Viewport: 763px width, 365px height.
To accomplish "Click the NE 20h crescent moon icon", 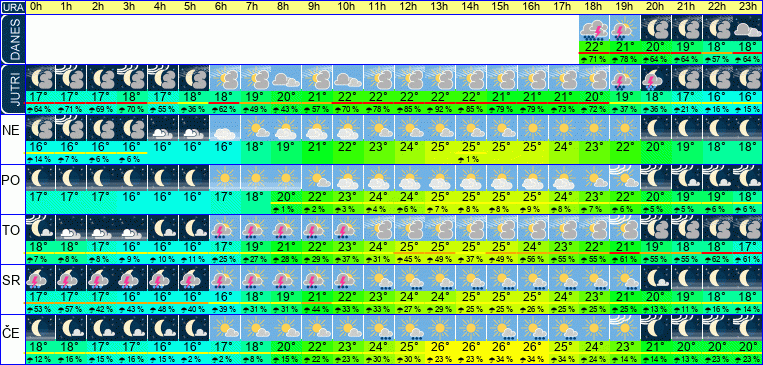I will 655,128.
